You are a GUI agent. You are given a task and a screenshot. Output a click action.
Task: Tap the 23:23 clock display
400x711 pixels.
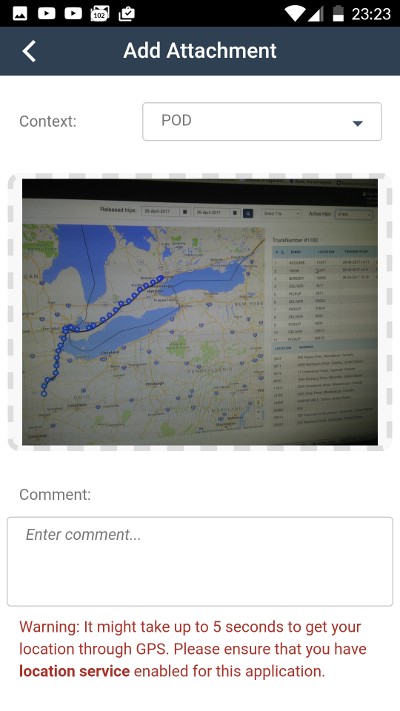[371, 14]
